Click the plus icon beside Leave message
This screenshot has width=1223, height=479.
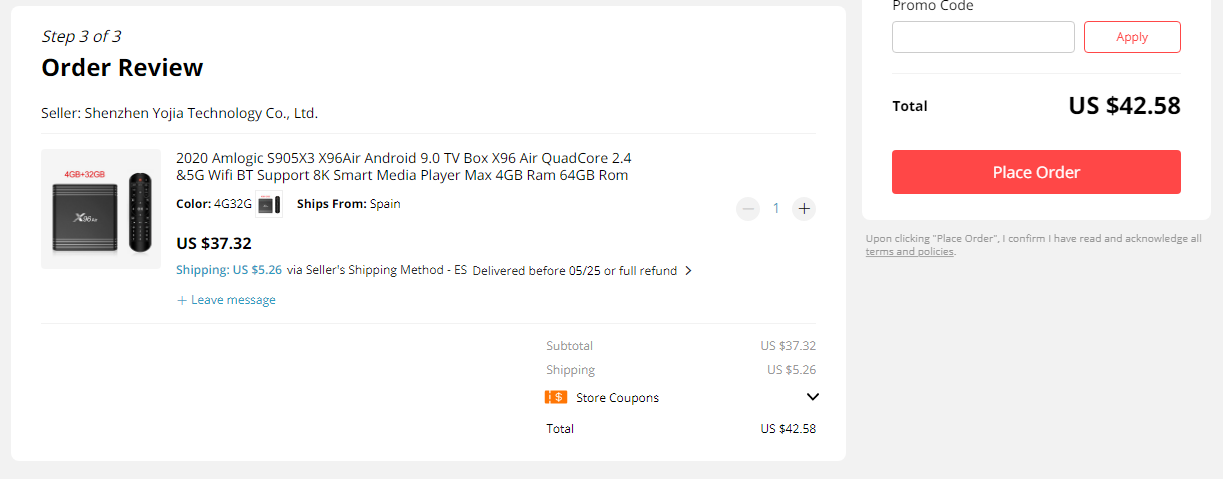tap(182, 300)
